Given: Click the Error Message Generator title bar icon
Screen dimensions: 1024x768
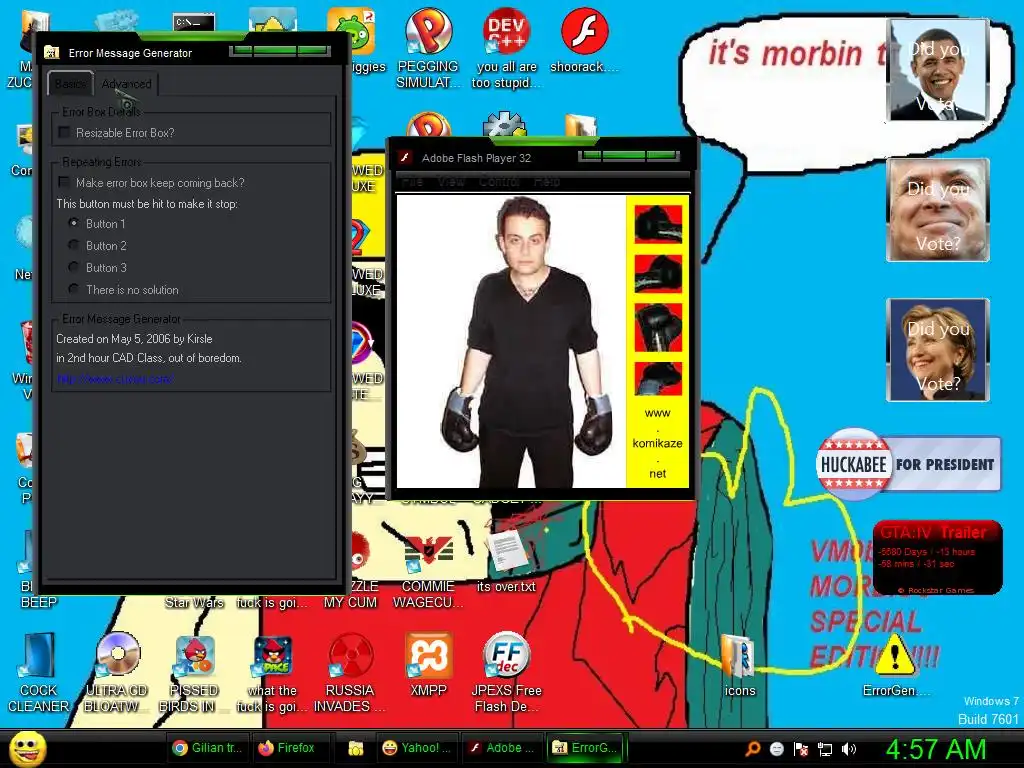Looking at the screenshot, I should 52,53.
